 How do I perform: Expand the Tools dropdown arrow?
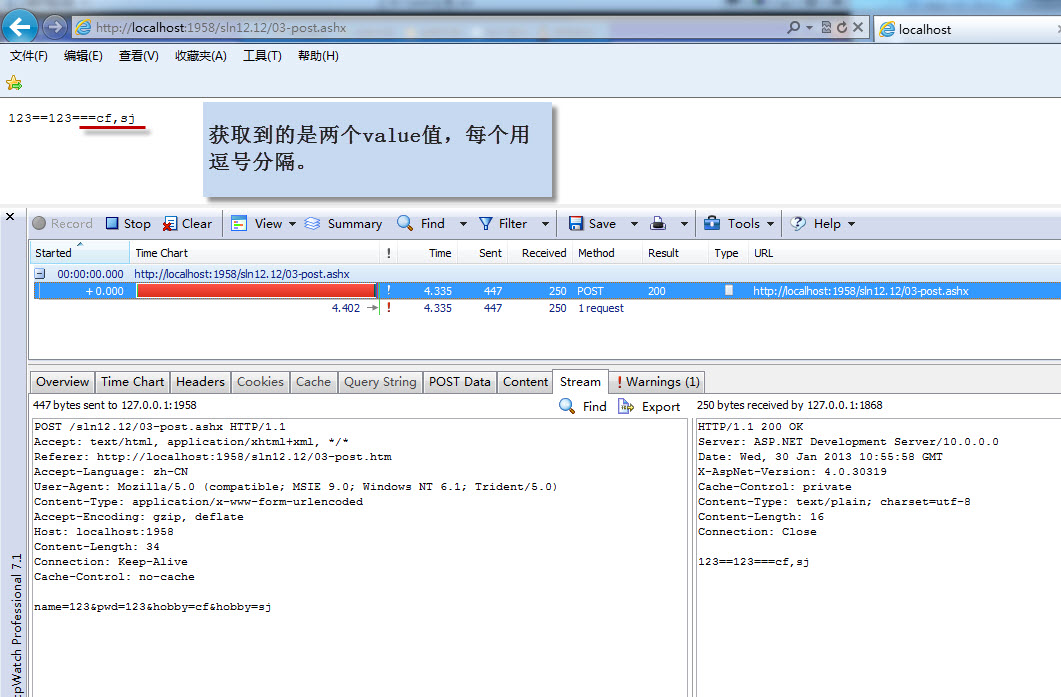pos(770,224)
